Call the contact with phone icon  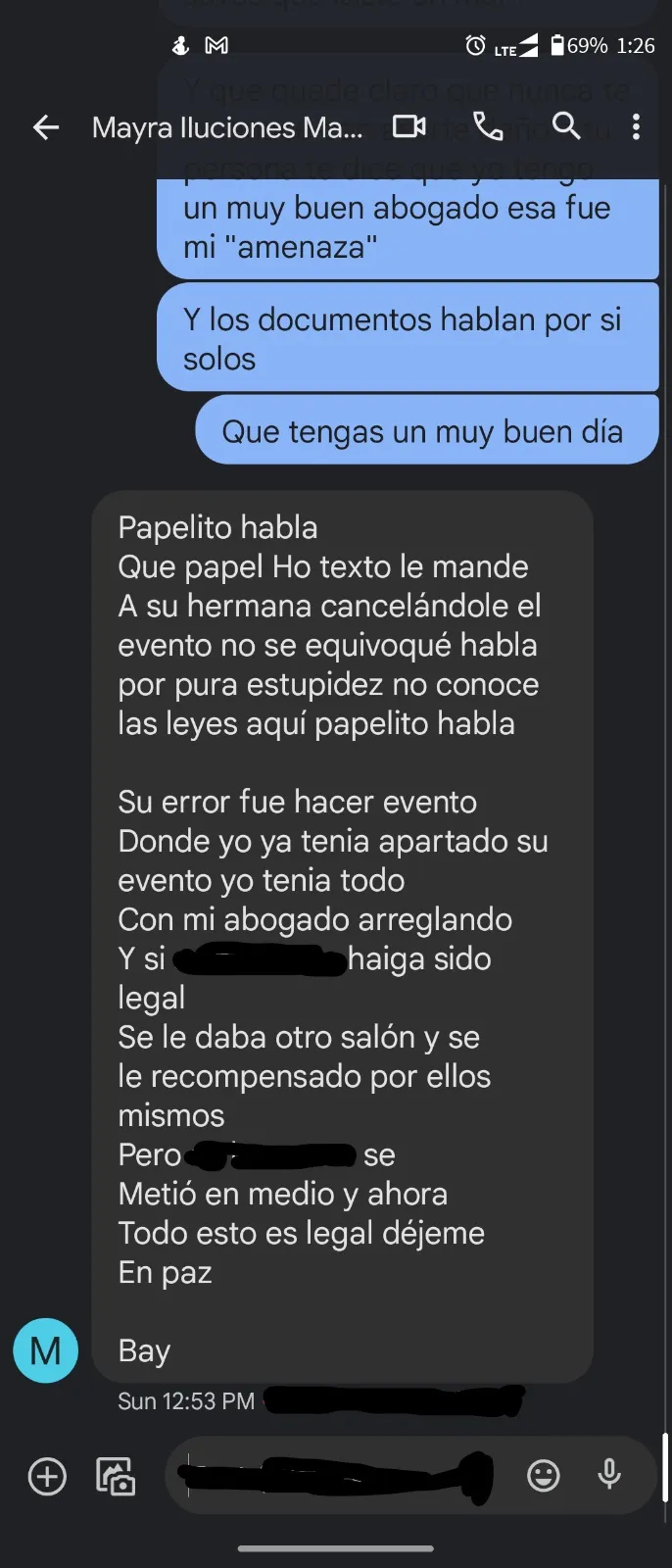[488, 126]
